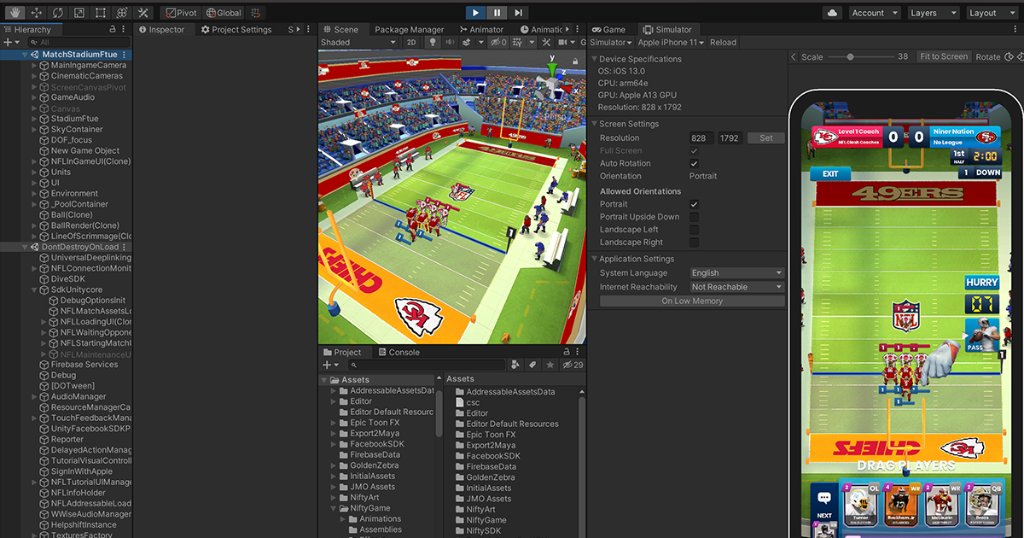Click the On Low Memory button

tap(692, 301)
